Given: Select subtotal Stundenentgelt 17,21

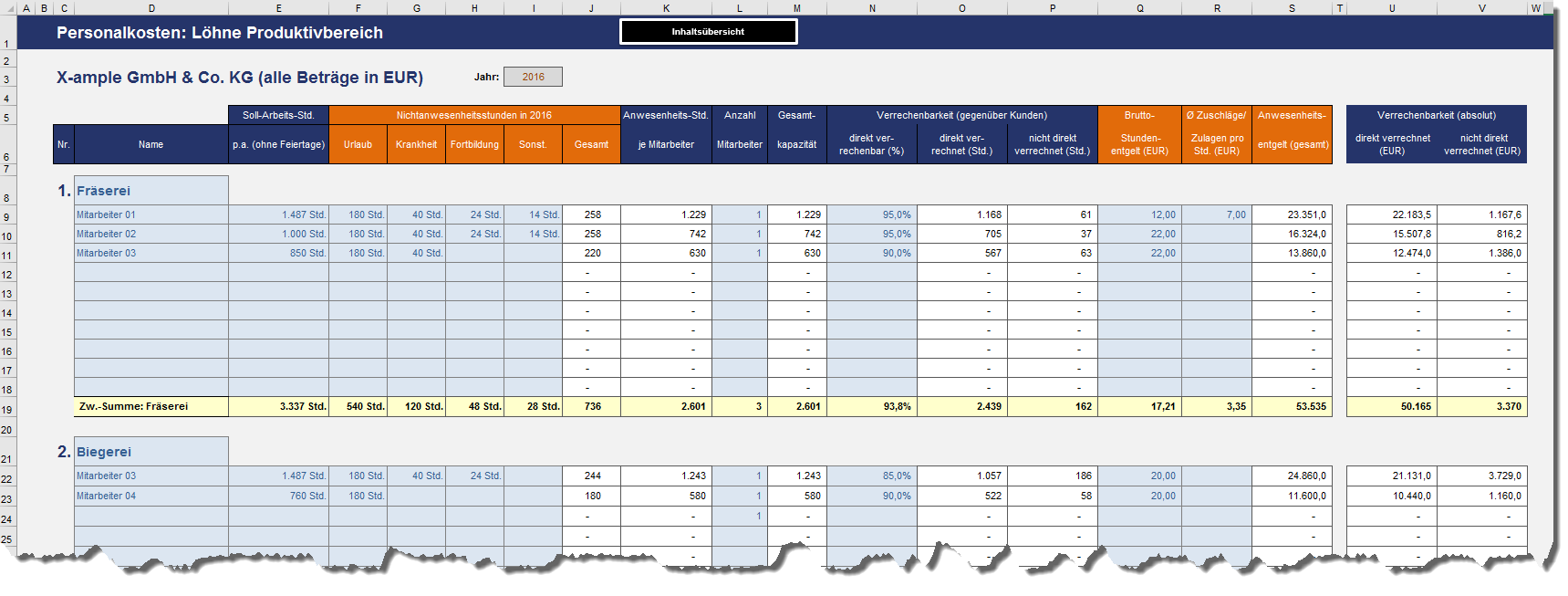Looking at the screenshot, I should [x=1139, y=406].
